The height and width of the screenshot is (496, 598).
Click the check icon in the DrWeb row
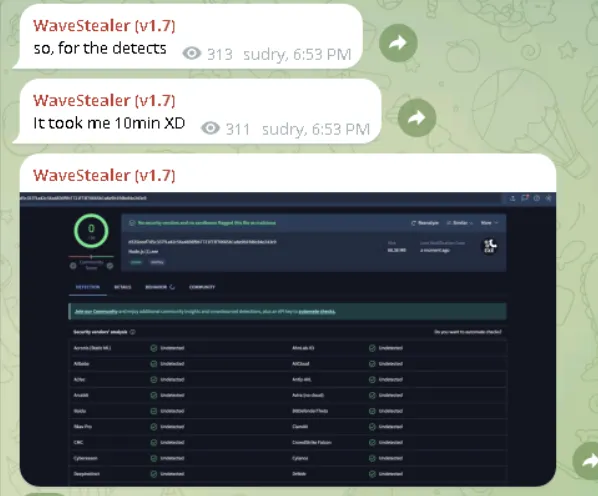[x=372, y=474]
